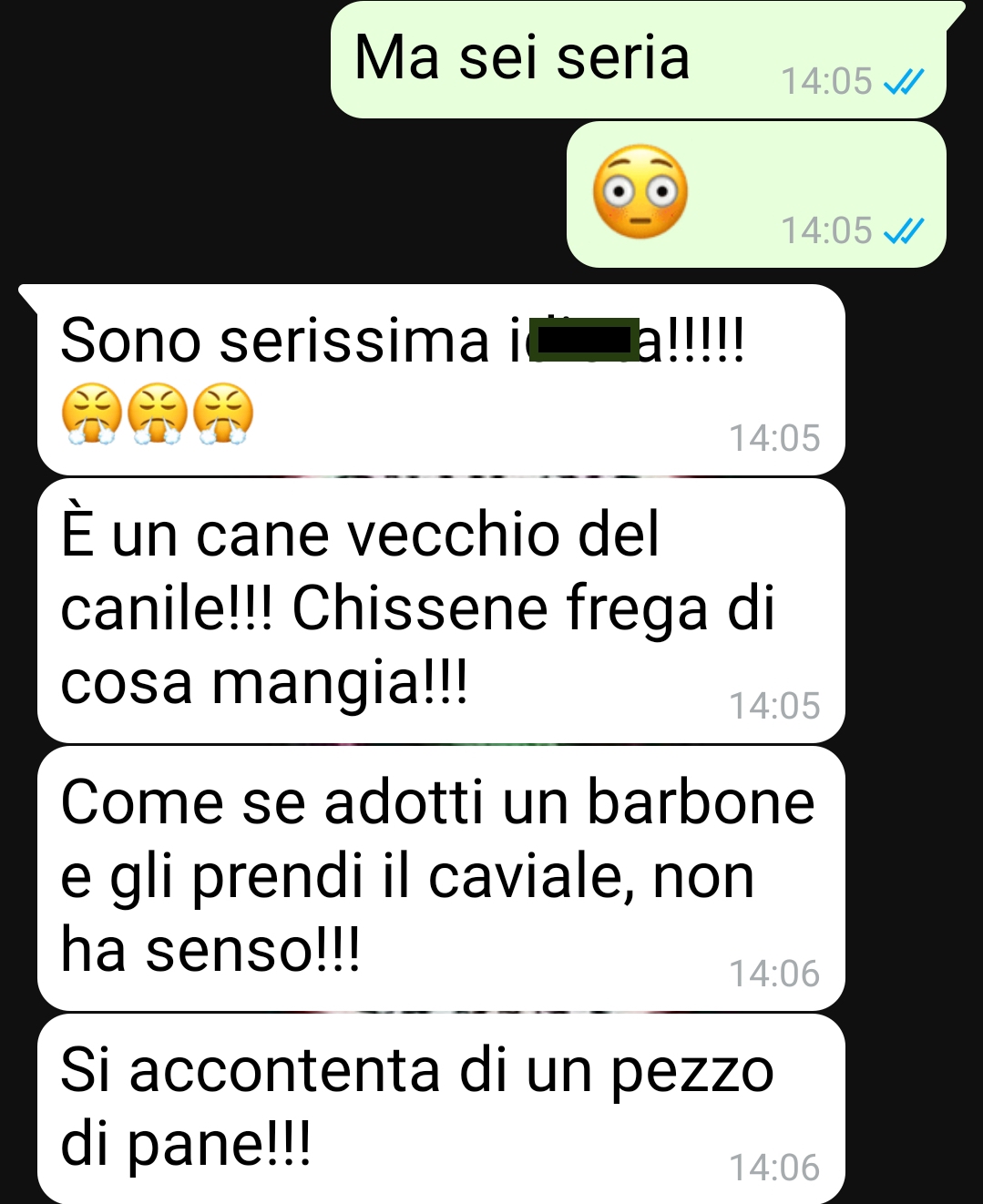Click the black redaction box in message
This screenshot has height=1204, width=983.
(x=584, y=337)
